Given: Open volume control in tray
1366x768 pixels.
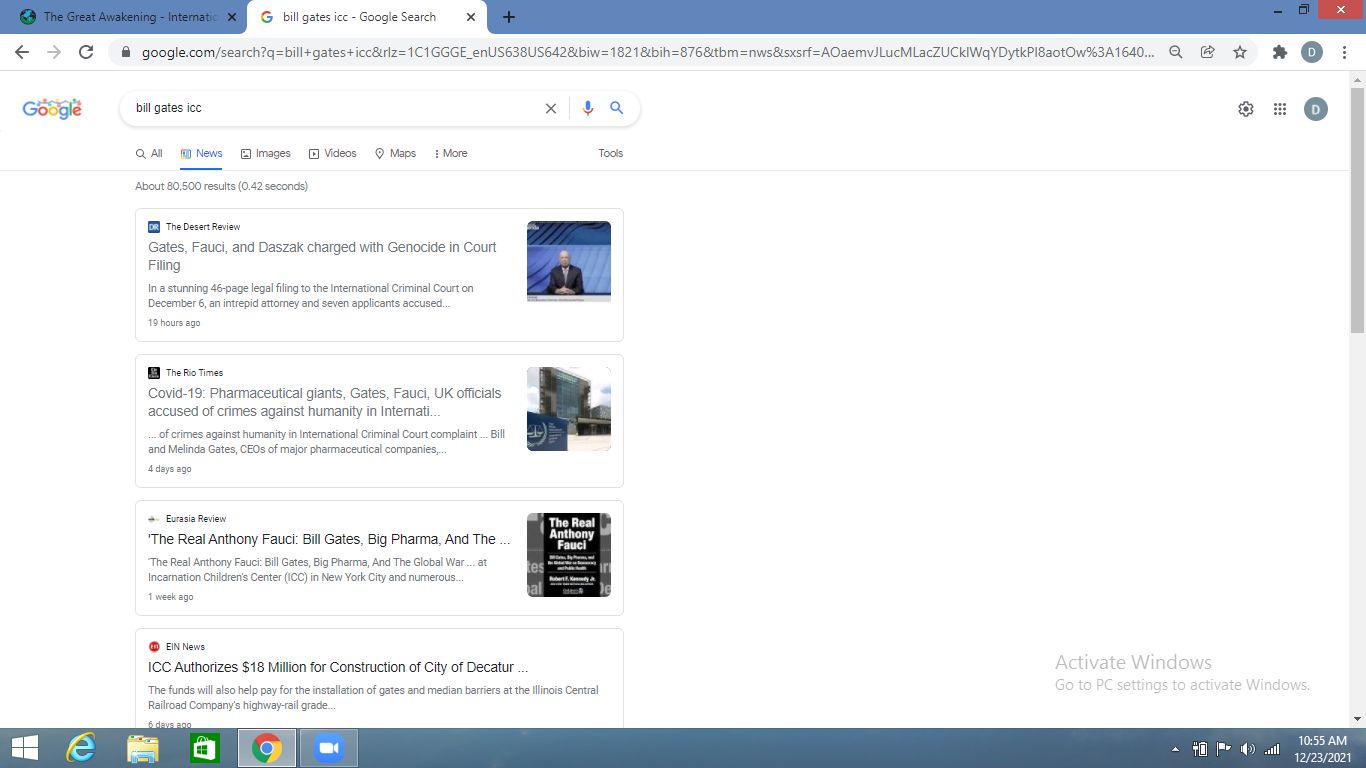Looking at the screenshot, I should click(x=1247, y=748).
